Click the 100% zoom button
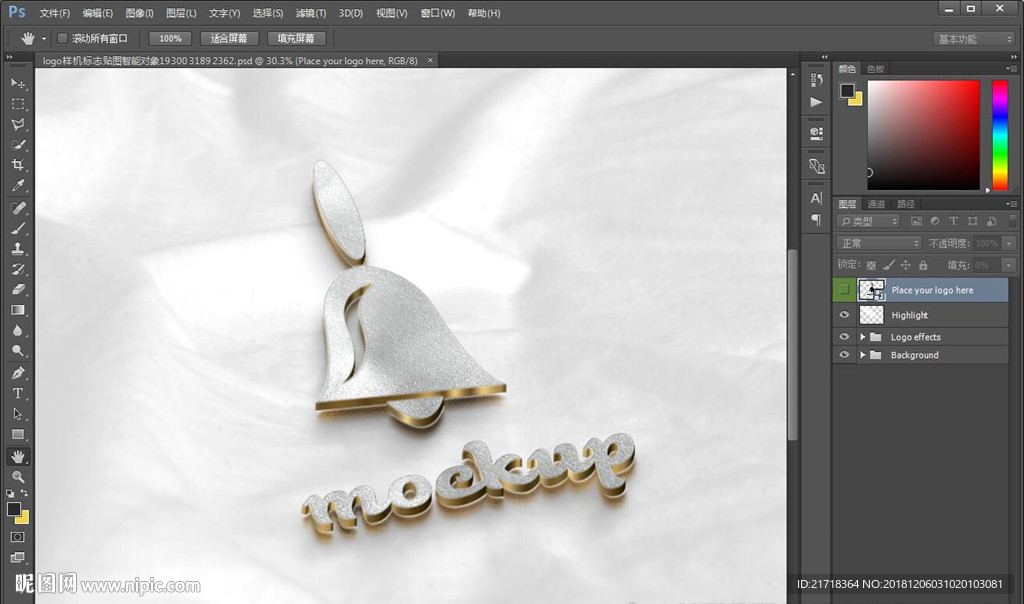This screenshot has width=1024, height=604. 171,38
